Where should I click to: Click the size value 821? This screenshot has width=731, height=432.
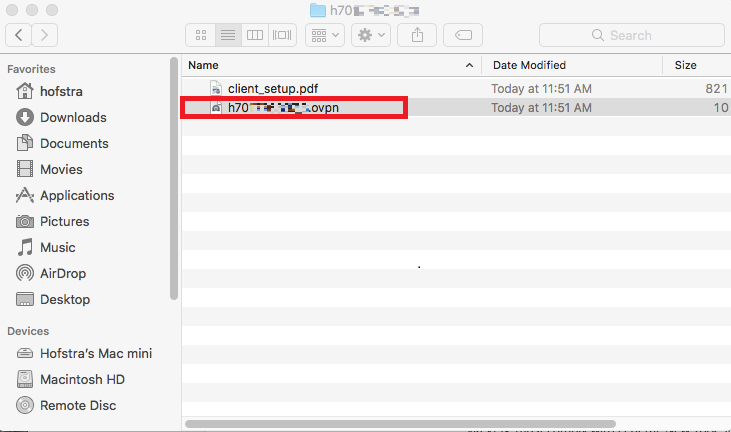point(717,89)
